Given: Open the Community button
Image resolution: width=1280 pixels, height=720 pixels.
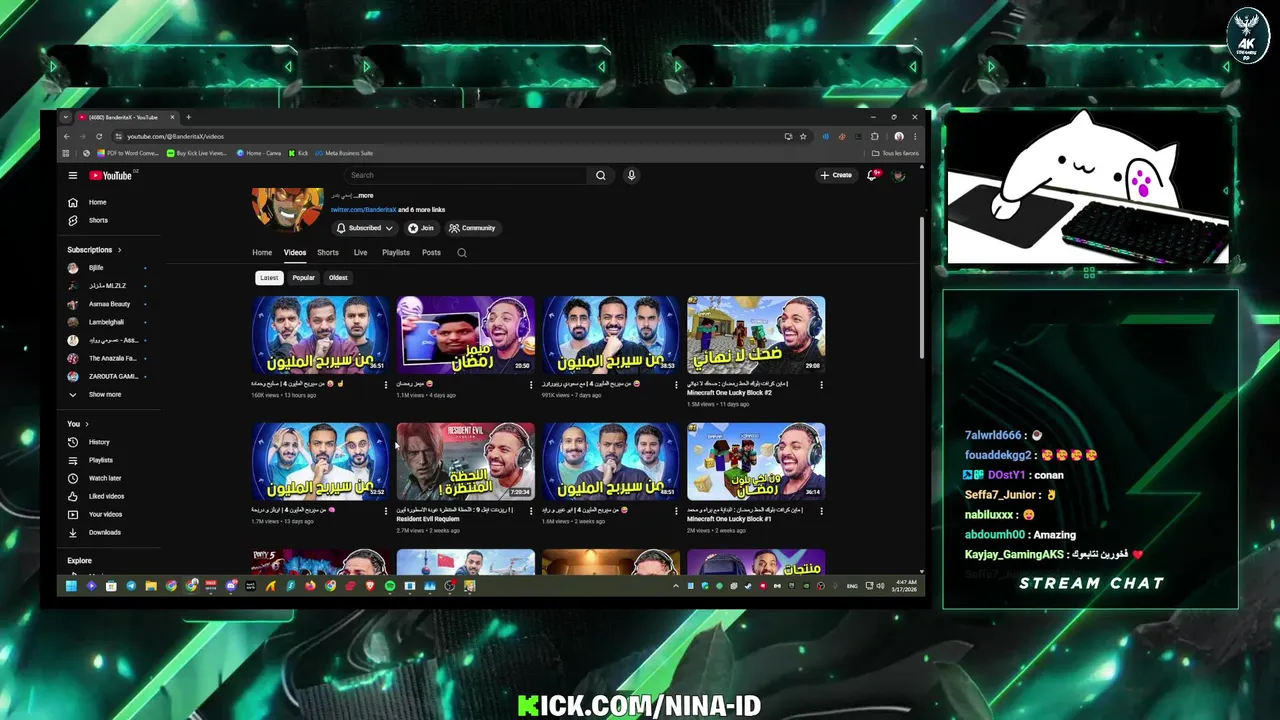Looking at the screenshot, I should (x=472, y=228).
